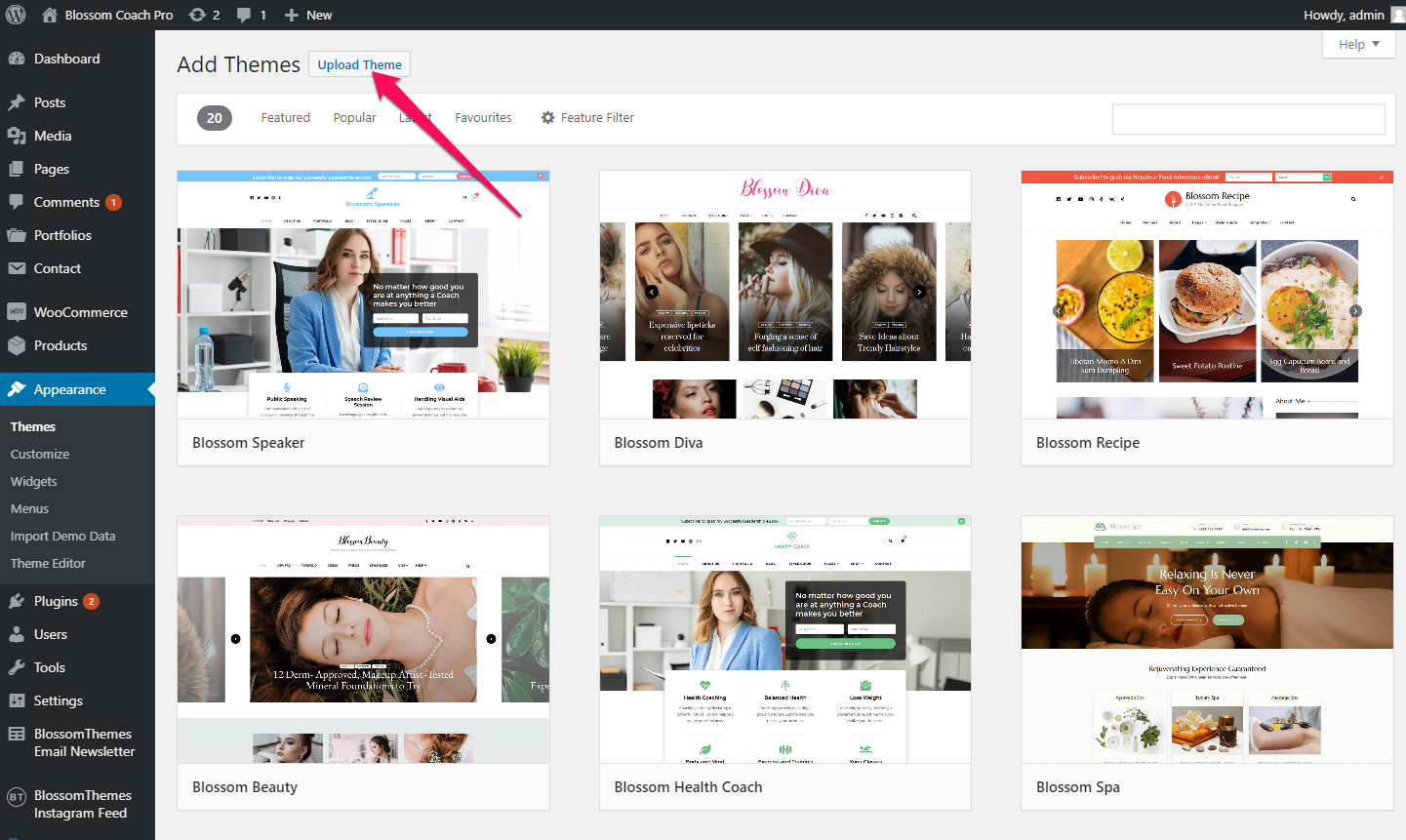Click the Blossom Speaker theme name label
Viewport: 1406px width, 840px height.
(249, 443)
